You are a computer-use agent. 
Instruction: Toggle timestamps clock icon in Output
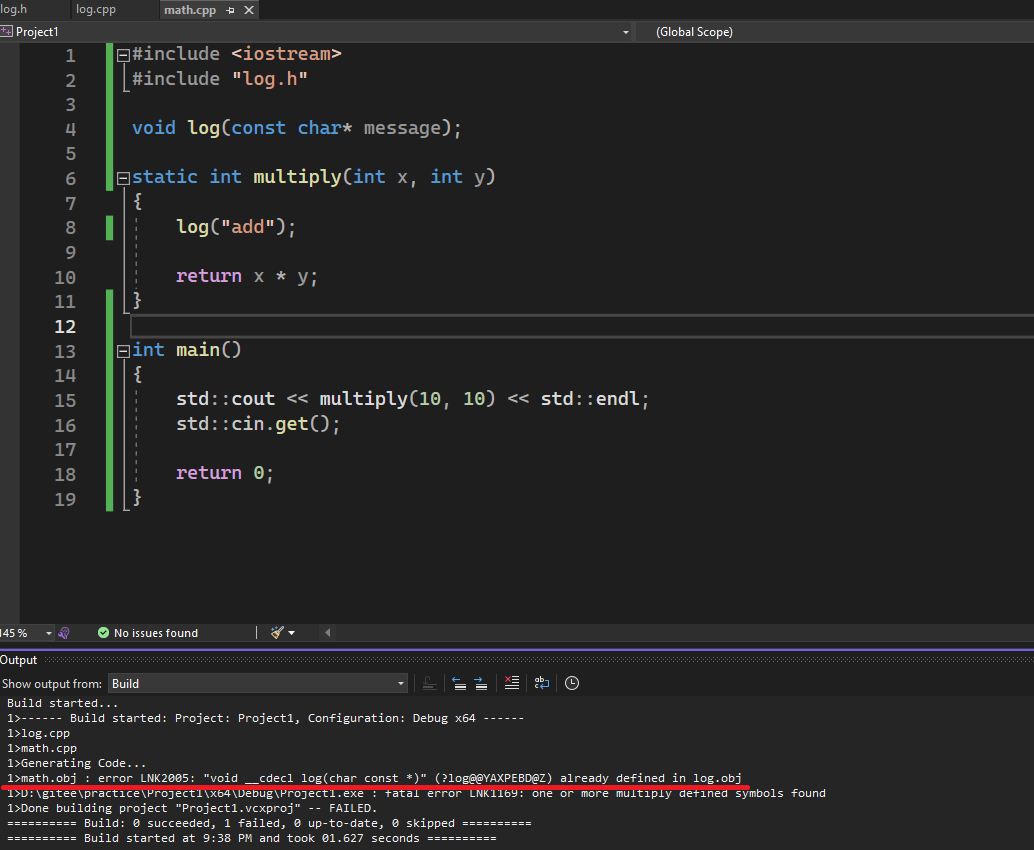[572, 683]
